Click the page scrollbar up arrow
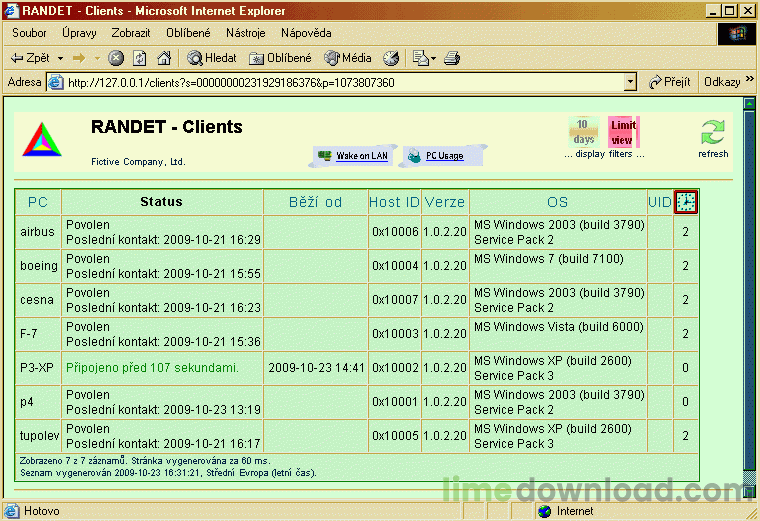Screen dimensions: 760x521 (749, 103)
